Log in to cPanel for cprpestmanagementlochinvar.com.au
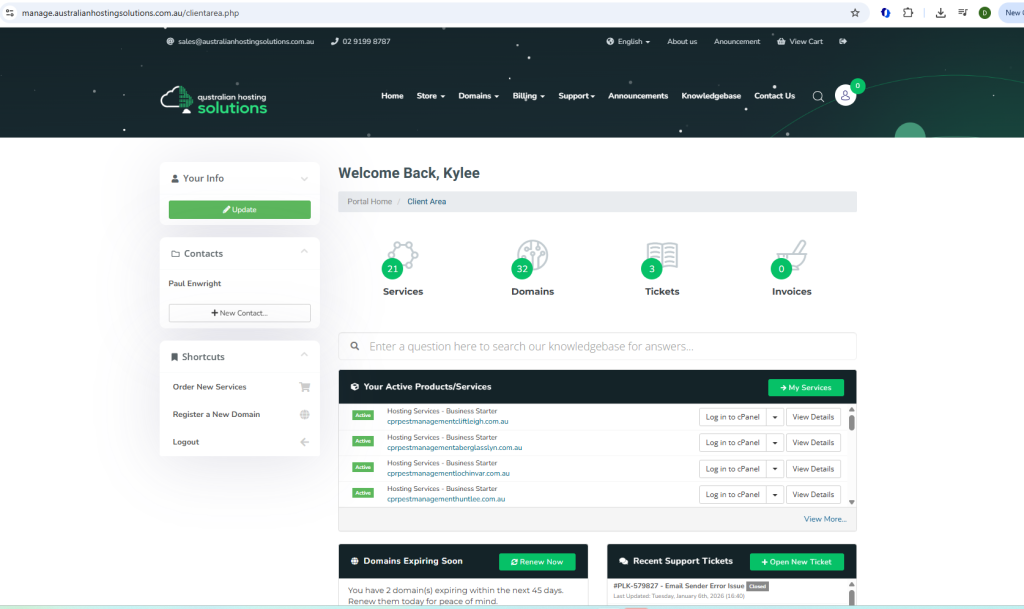 [732, 469]
